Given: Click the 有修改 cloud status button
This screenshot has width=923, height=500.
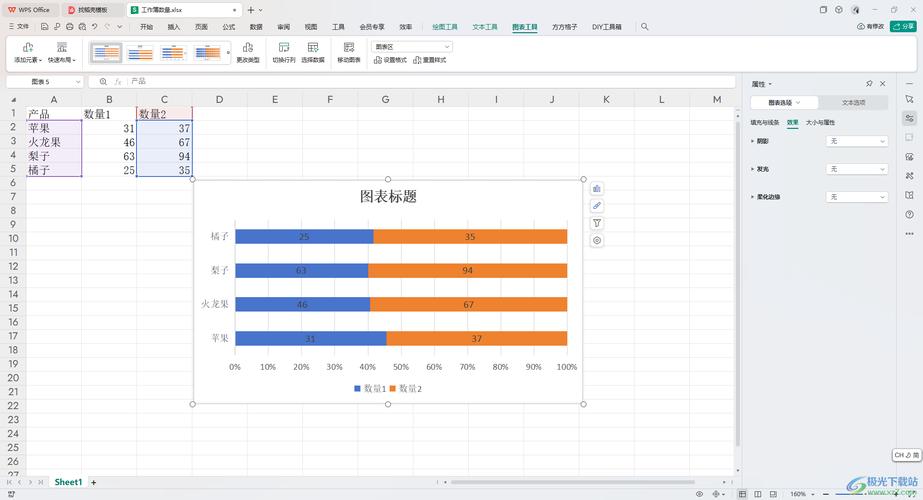Looking at the screenshot, I should 871,27.
